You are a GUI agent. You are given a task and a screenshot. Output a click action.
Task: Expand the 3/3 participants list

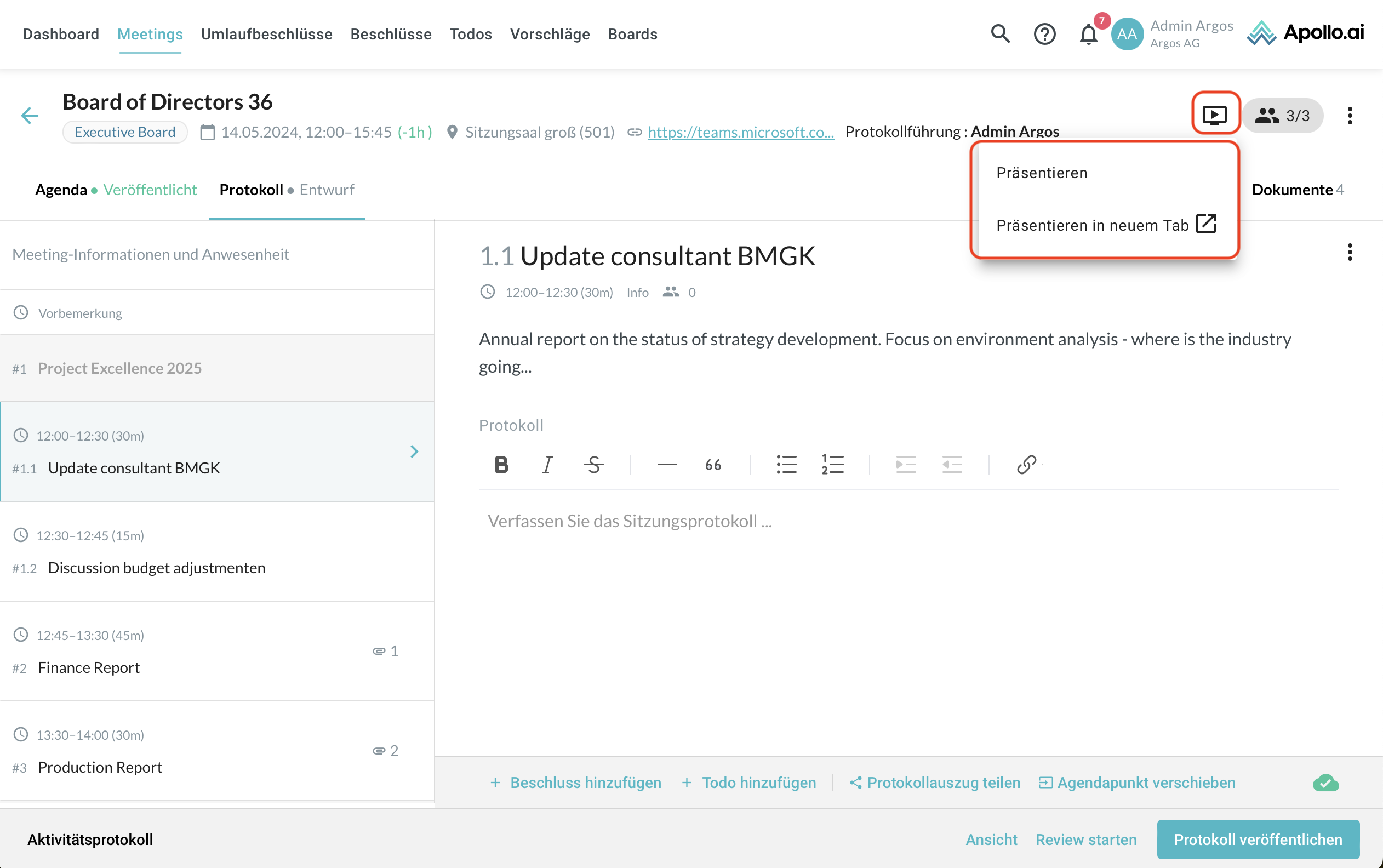coord(1283,116)
